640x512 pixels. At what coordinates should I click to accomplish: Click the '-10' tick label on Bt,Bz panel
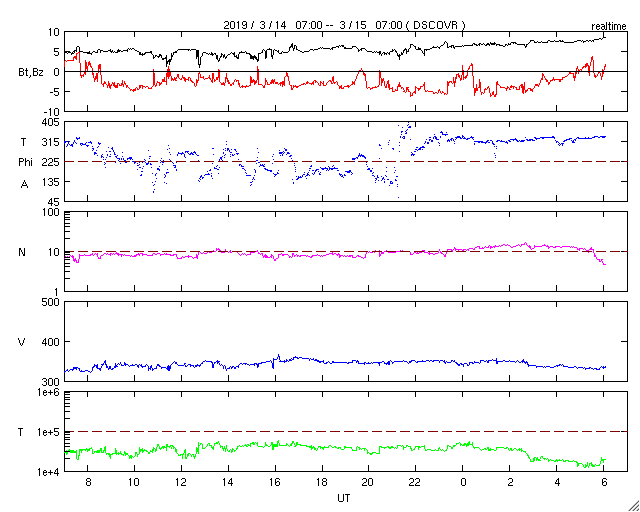[52, 112]
